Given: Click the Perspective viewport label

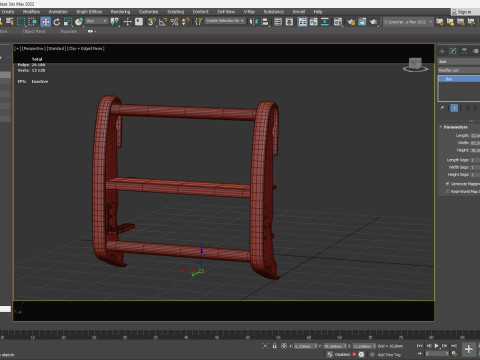Looking at the screenshot, I should (34, 49).
